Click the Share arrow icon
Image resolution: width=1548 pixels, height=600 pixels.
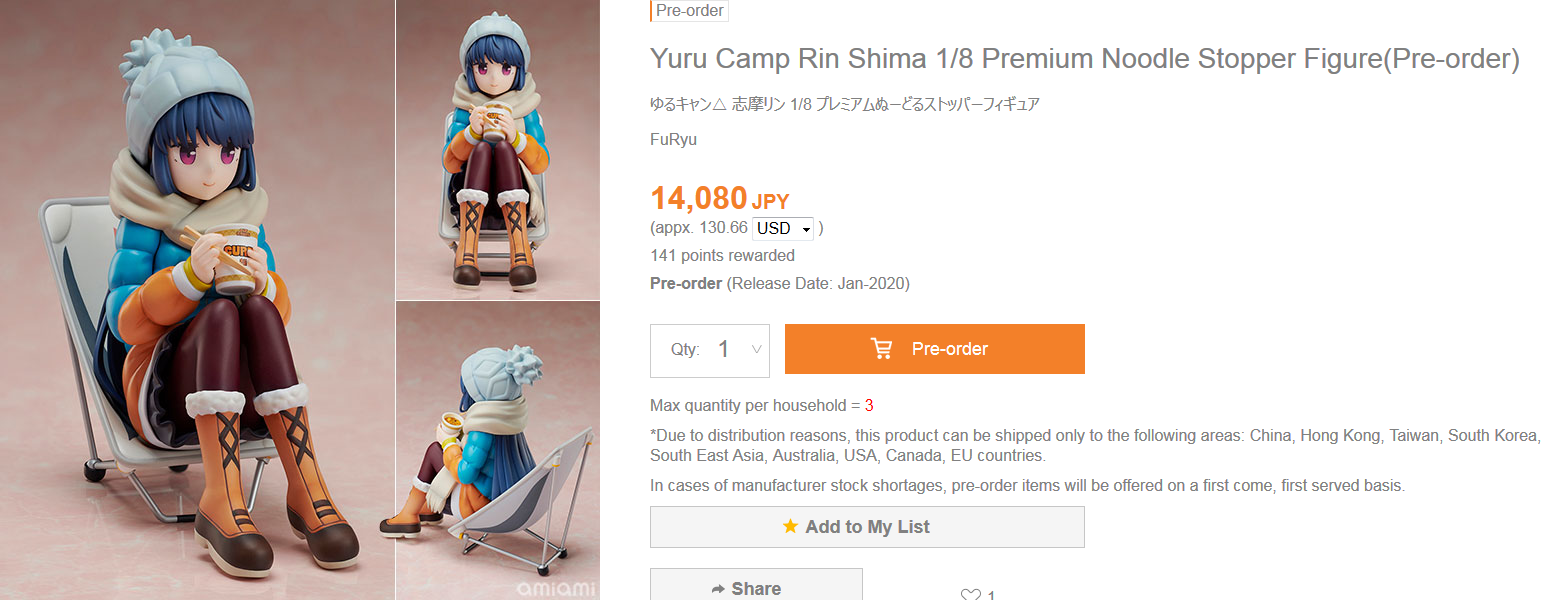pyautogui.click(x=717, y=589)
